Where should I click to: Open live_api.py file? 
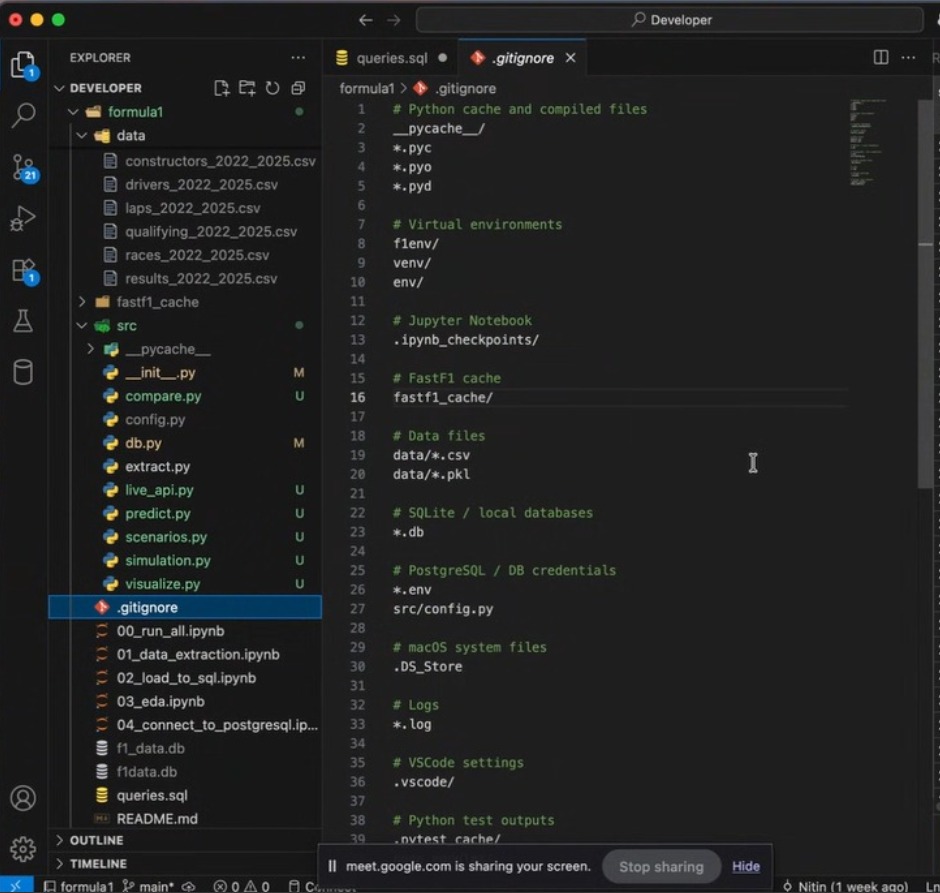[159, 490]
